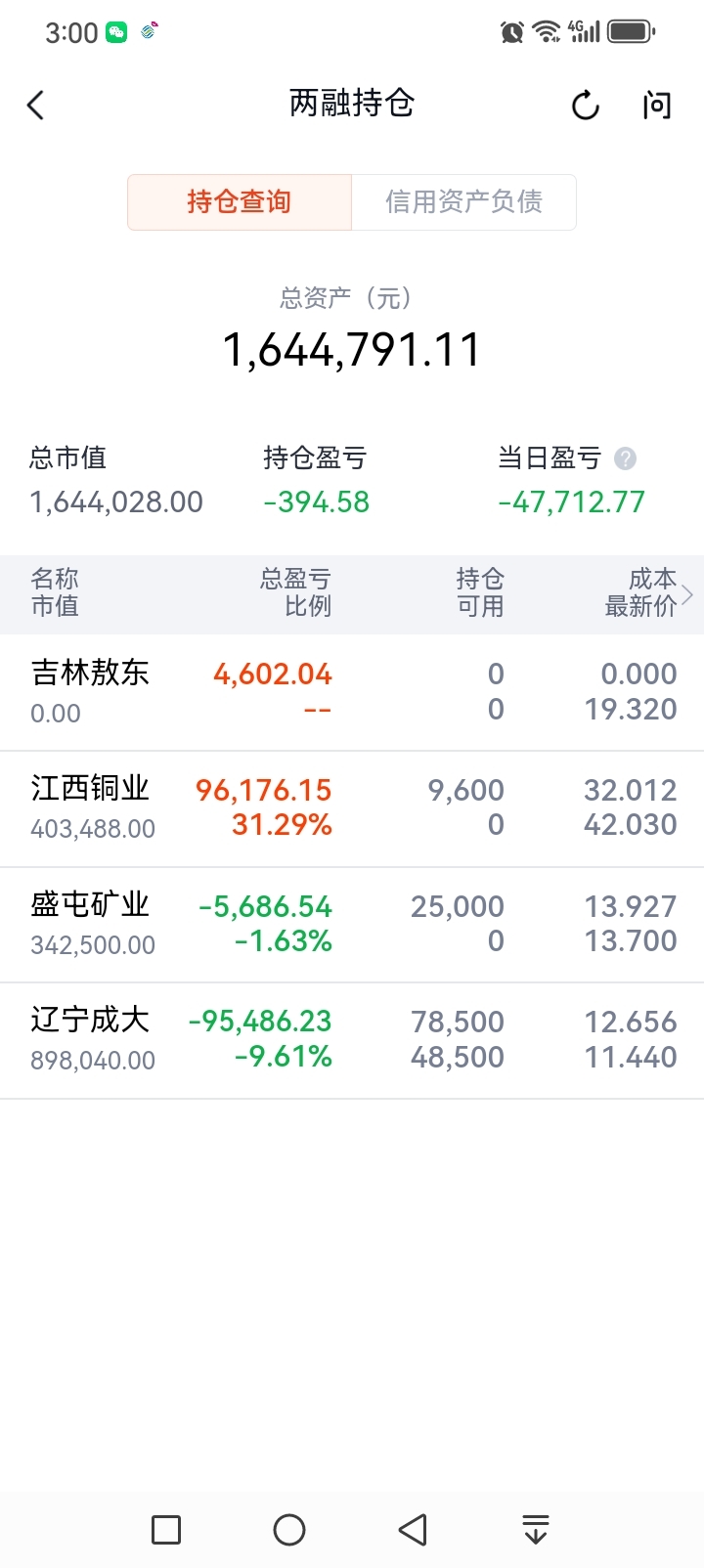Sort by 名称 市值 column header
Image resolution: width=704 pixels, height=1568 pixels.
coord(55,592)
